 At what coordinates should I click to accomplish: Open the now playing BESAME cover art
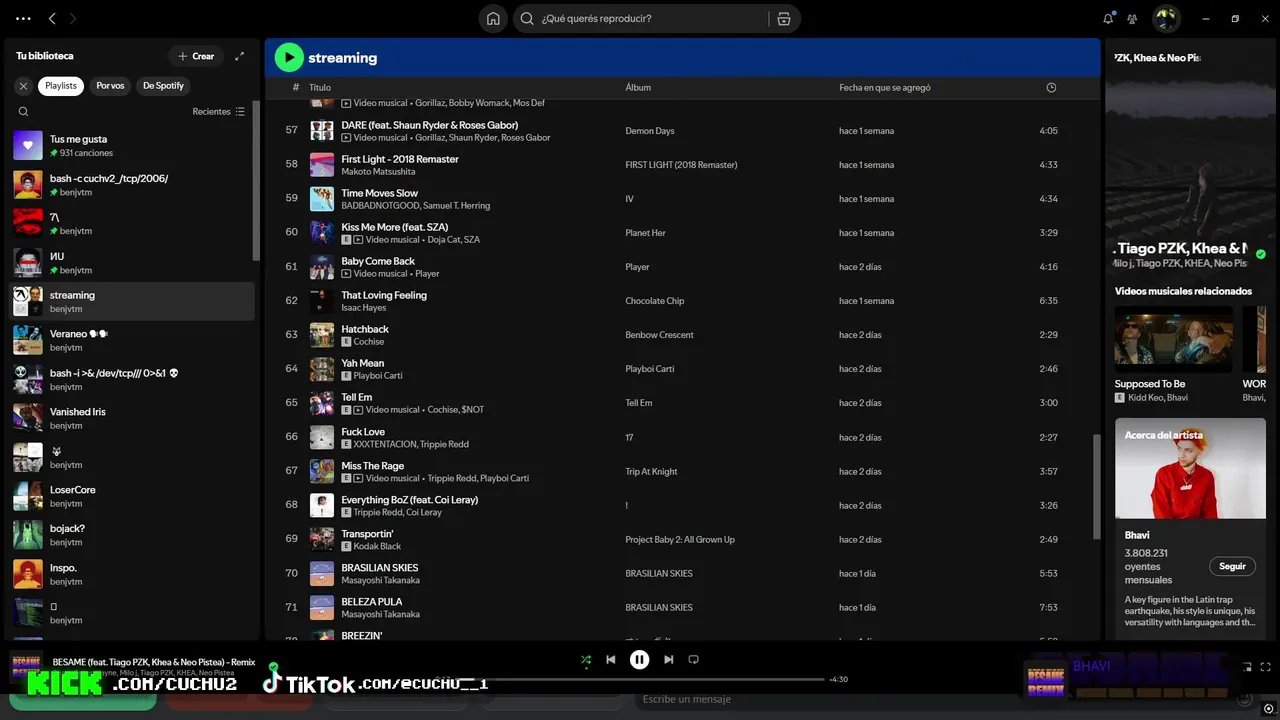(x=26, y=666)
